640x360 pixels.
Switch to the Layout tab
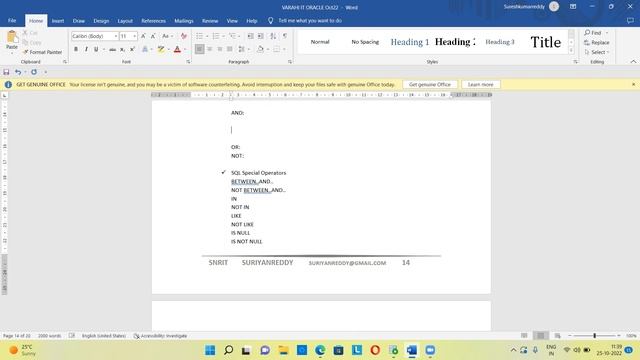(x=125, y=21)
